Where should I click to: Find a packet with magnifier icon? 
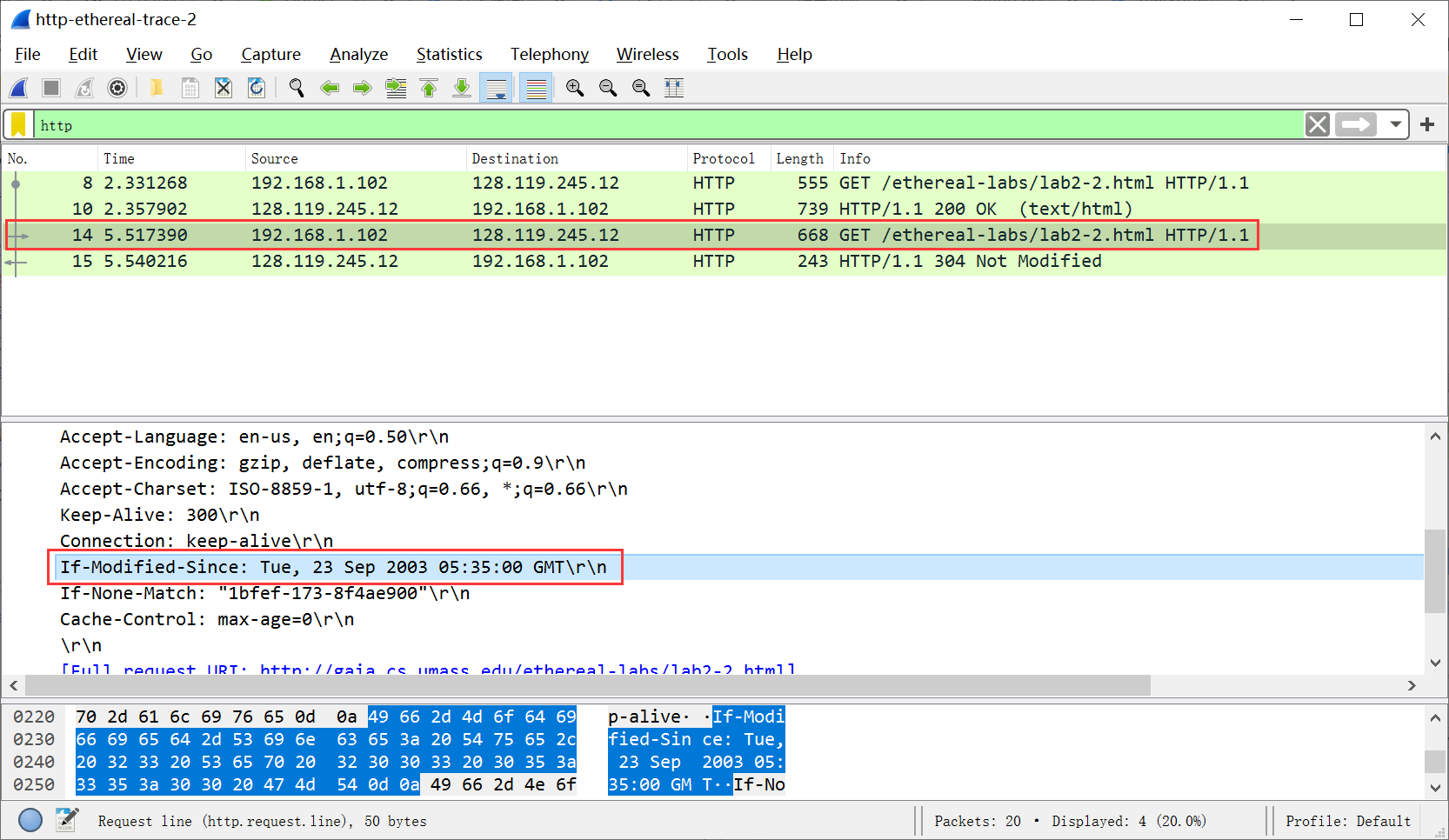tap(297, 88)
